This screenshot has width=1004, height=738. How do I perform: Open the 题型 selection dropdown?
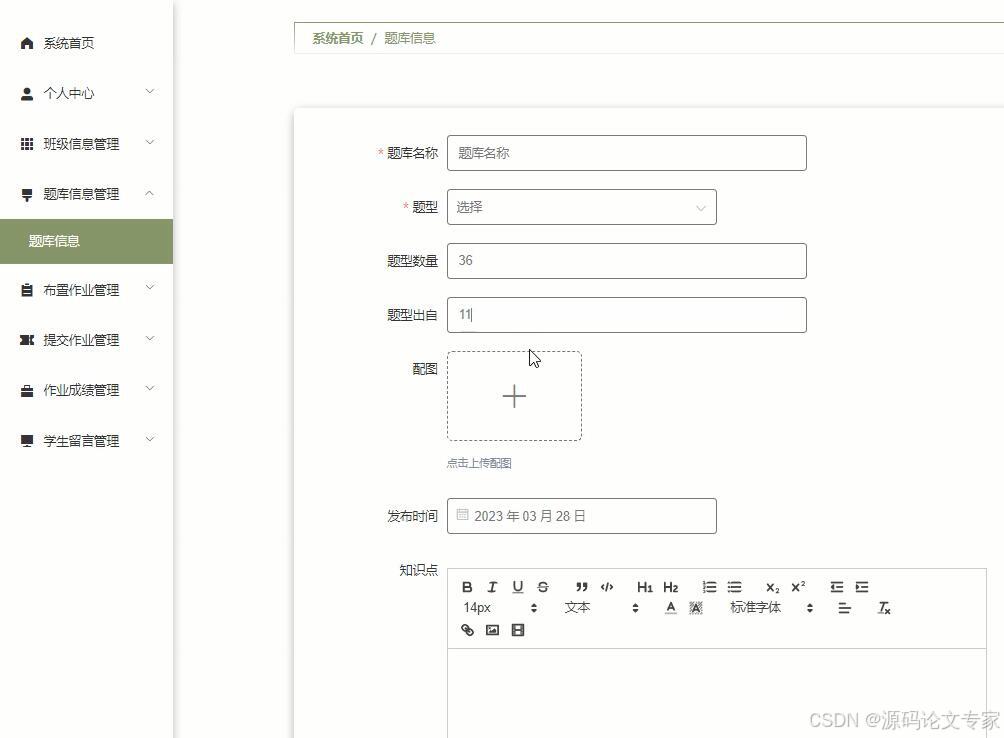click(x=581, y=207)
